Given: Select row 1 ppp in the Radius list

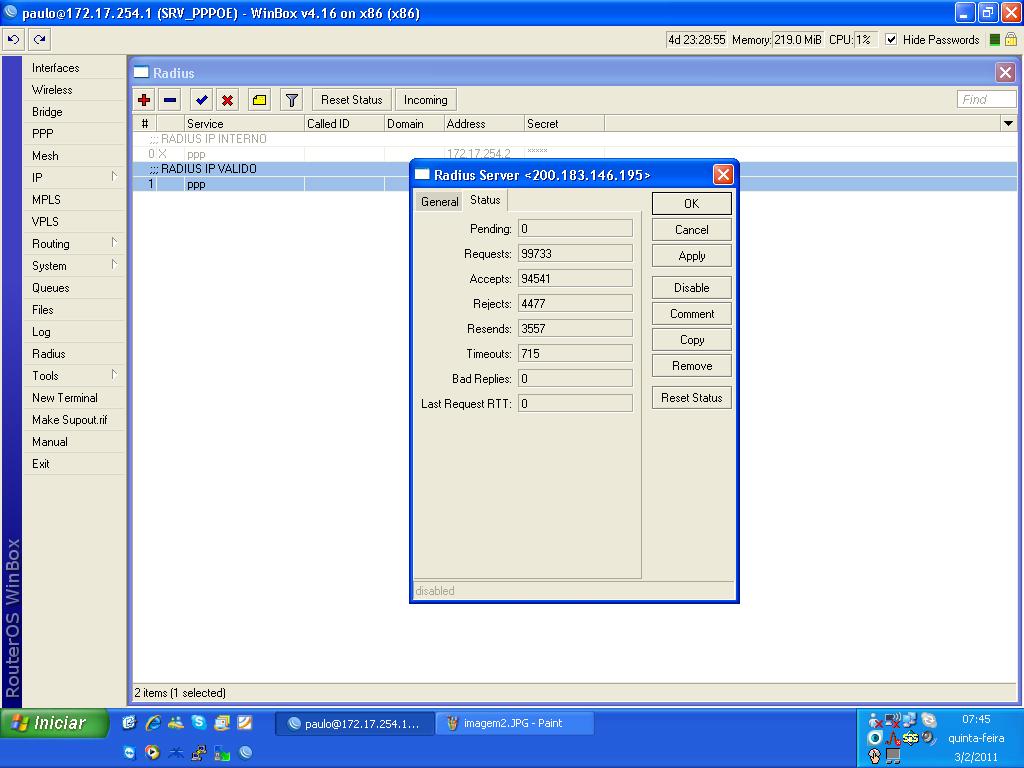Looking at the screenshot, I should [x=271, y=184].
